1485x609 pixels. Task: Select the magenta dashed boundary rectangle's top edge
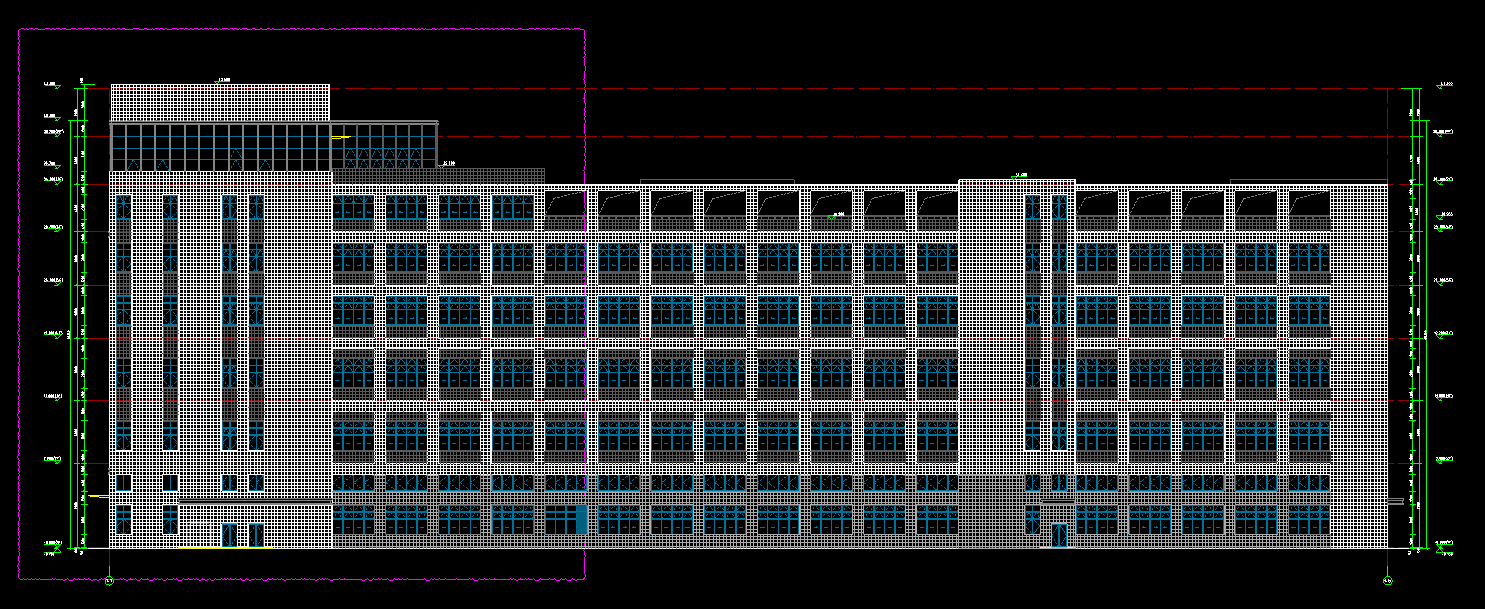click(x=300, y=29)
